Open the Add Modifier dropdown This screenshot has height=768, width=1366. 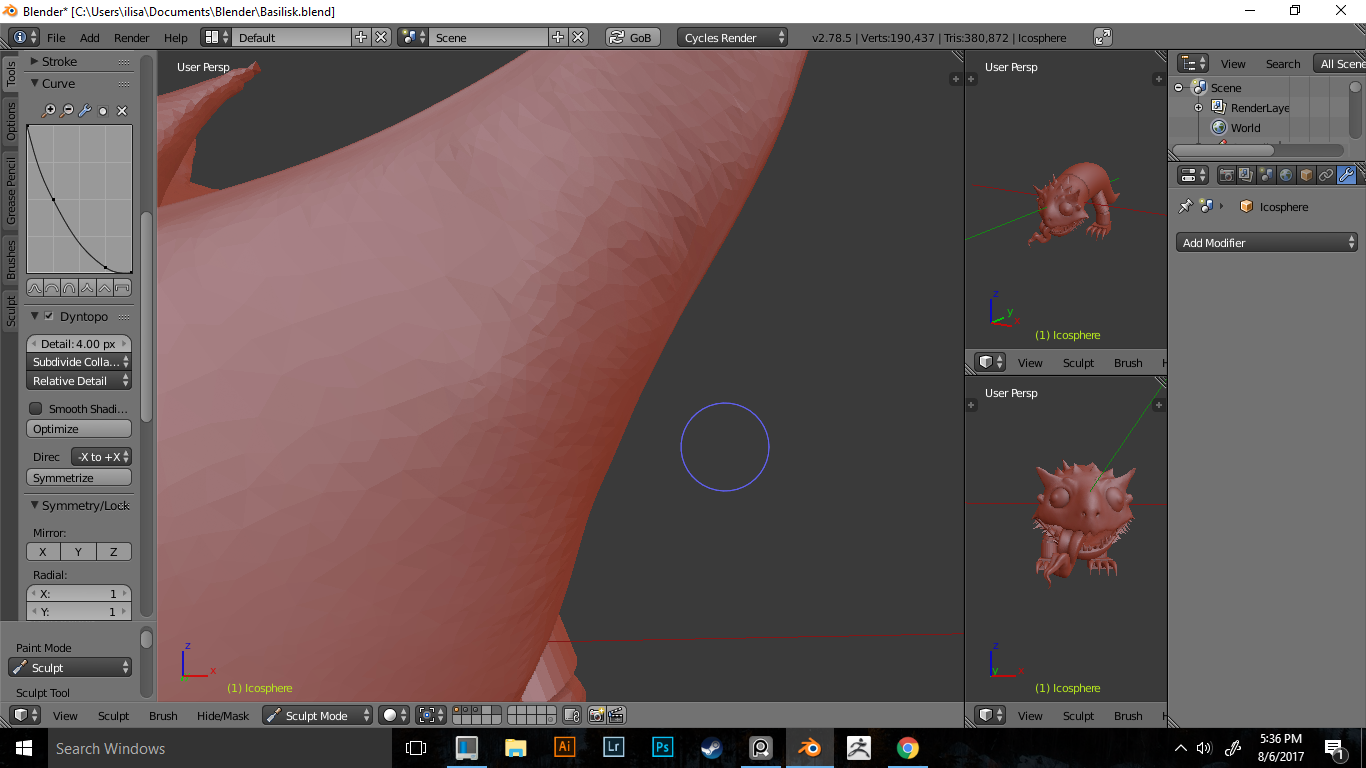tap(1267, 242)
